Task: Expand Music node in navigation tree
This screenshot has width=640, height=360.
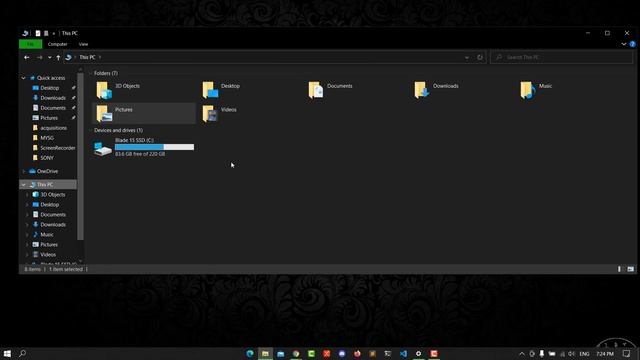Action: pos(27,235)
